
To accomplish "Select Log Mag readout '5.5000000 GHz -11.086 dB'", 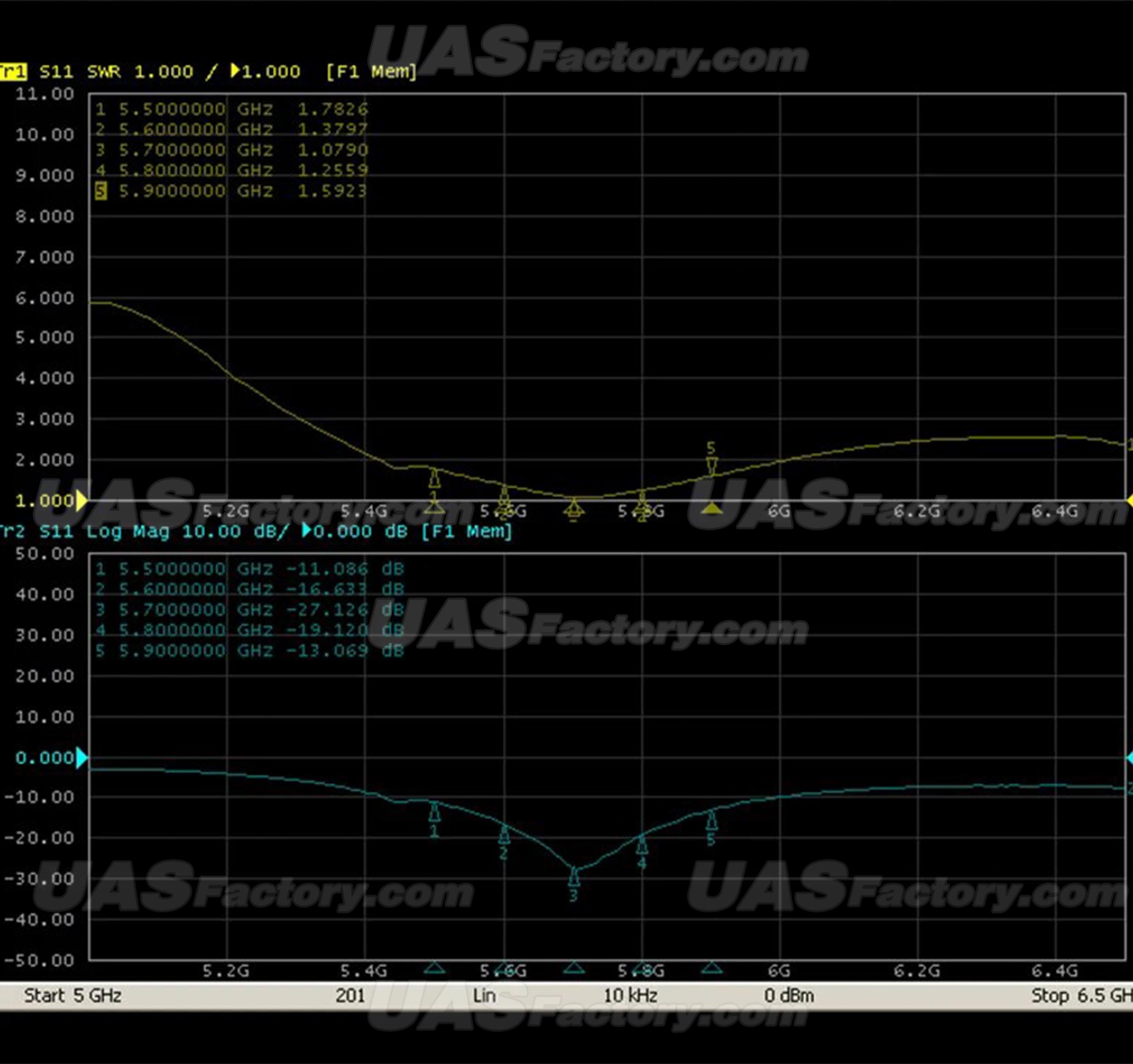I will (250, 569).
